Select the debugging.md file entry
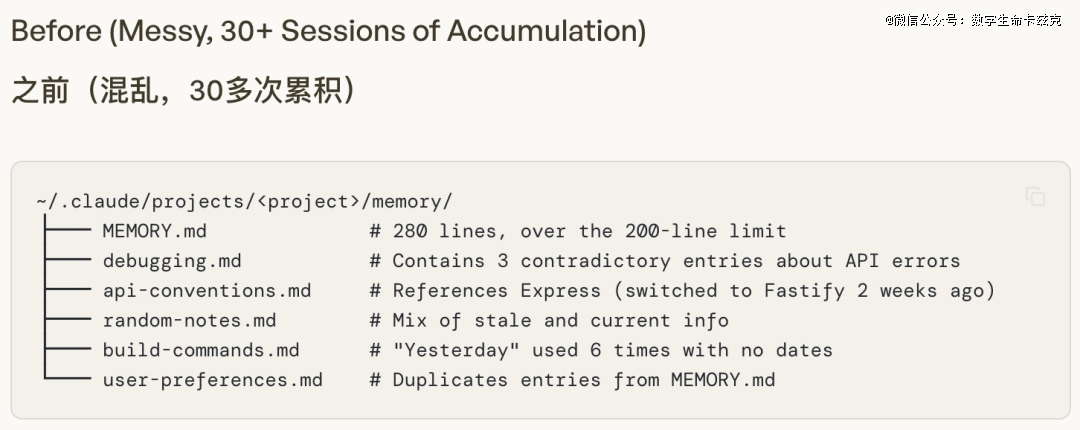1080x430 pixels. click(x=171, y=261)
